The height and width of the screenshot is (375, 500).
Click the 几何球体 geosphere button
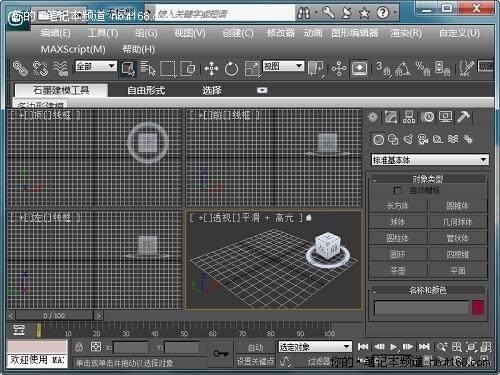(458, 222)
